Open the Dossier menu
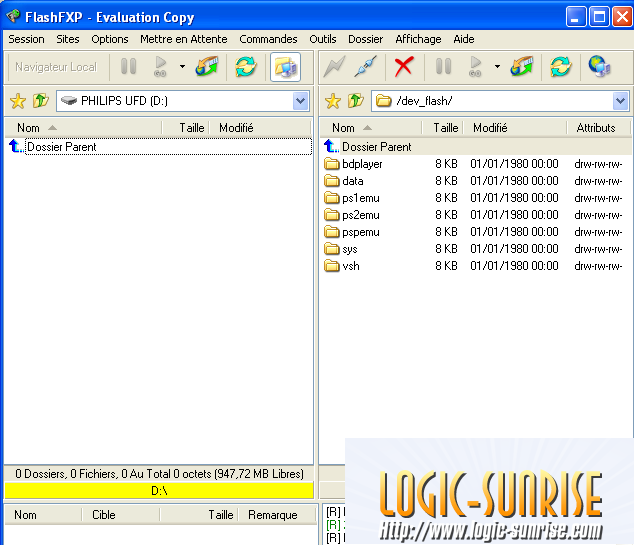This screenshot has height=546, width=634. pos(366,39)
